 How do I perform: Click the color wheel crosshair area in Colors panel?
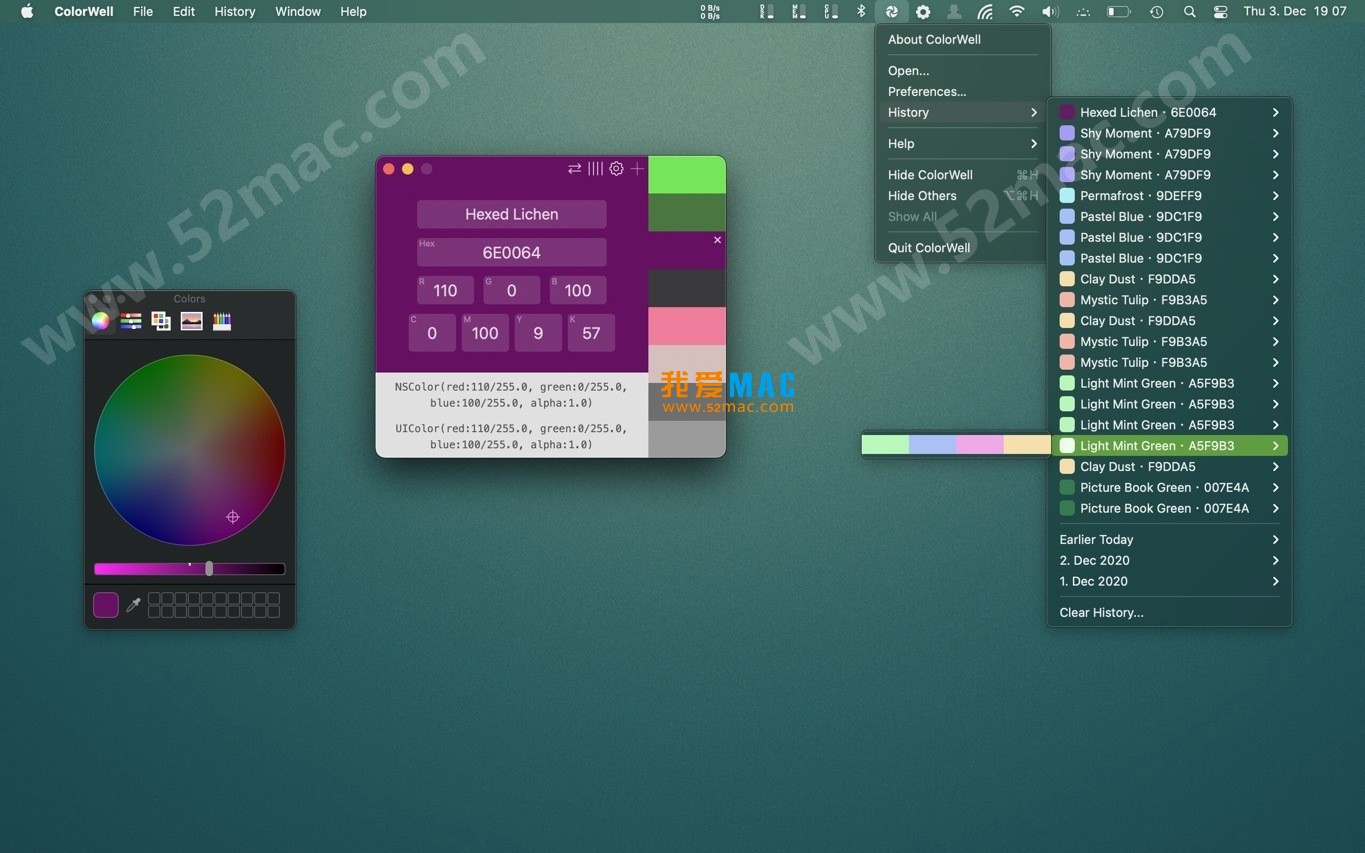[x=233, y=517]
